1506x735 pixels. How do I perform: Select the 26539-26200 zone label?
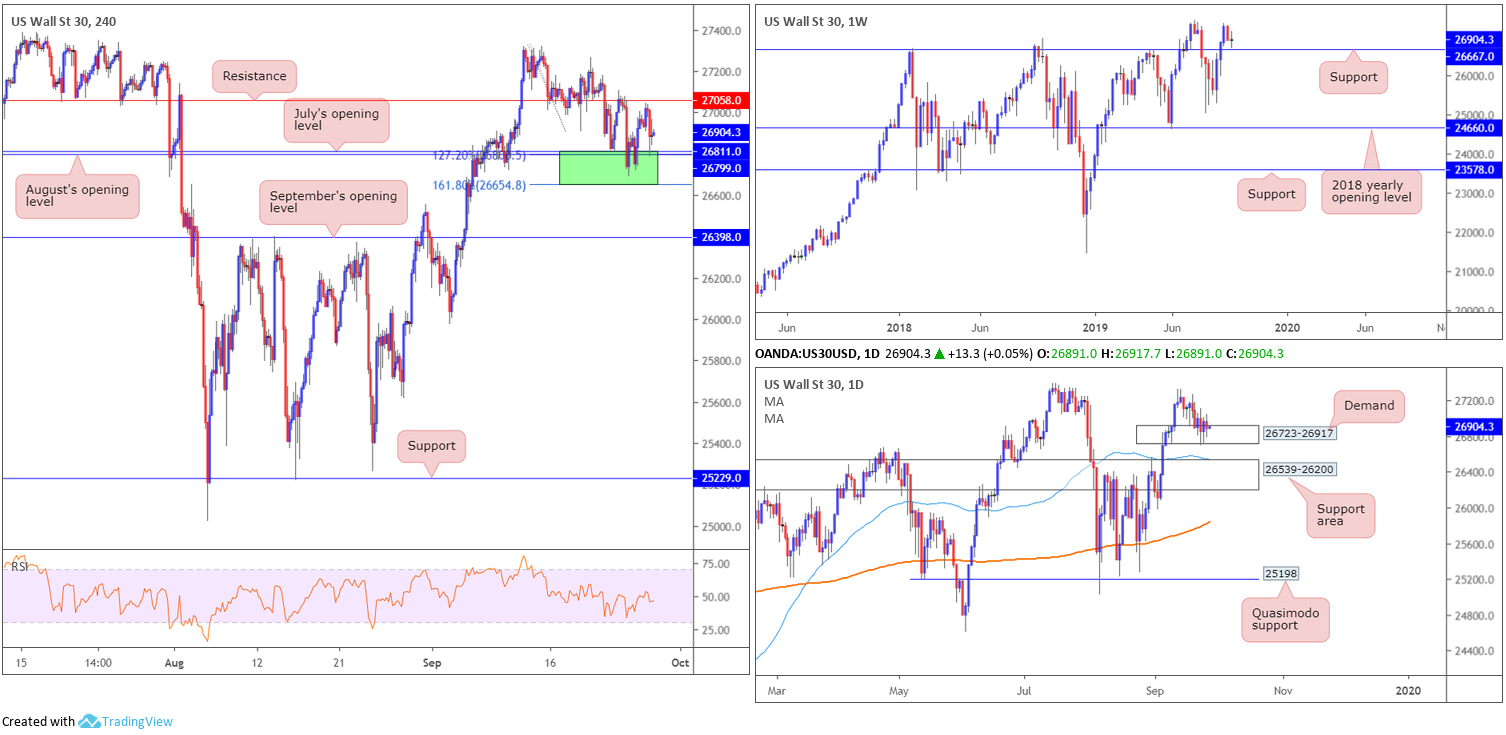[1300, 469]
